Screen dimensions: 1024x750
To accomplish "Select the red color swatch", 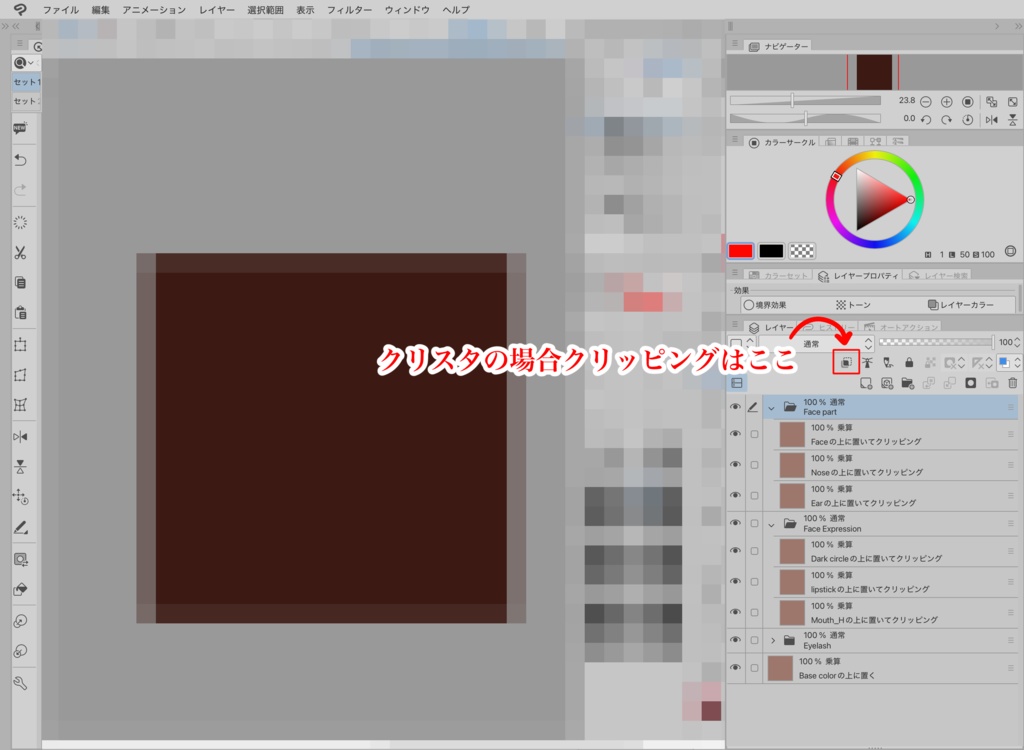I will tap(741, 248).
